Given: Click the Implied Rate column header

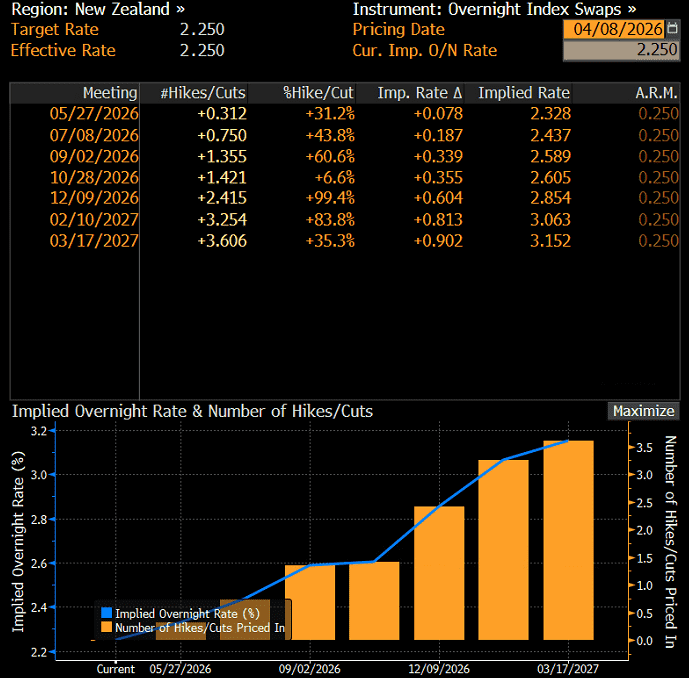Looking at the screenshot, I should [x=524, y=93].
